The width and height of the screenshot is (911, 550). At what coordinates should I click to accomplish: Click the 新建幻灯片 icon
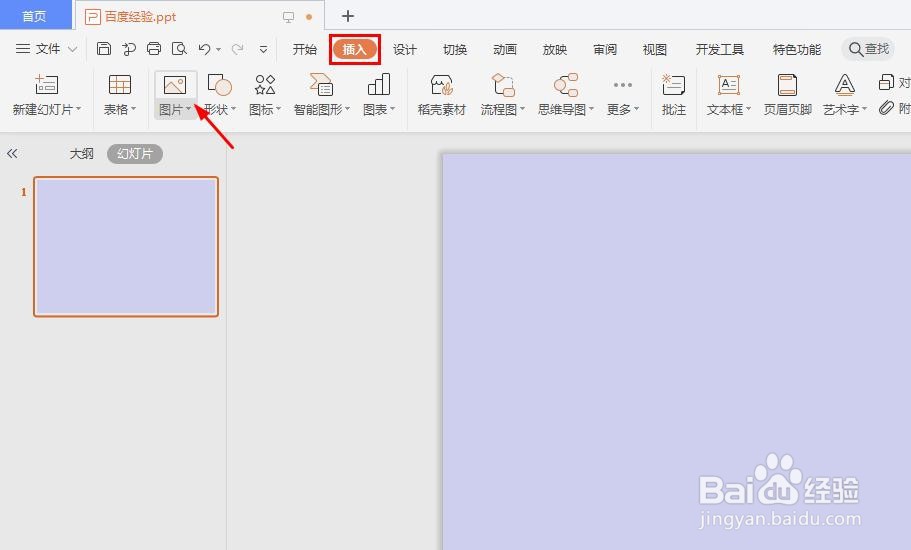pos(46,85)
